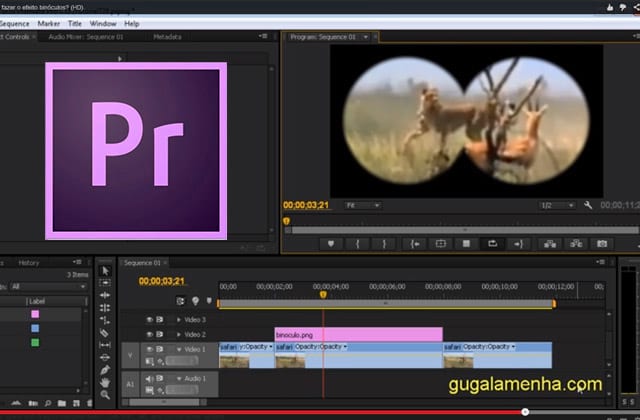
Task: Open the Marker menu
Action: tap(49, 24)
